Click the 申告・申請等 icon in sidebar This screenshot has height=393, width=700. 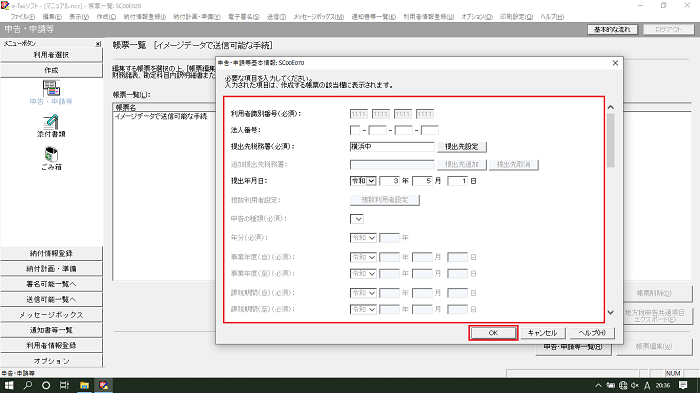pyautogui.click(x=51, y=92)
